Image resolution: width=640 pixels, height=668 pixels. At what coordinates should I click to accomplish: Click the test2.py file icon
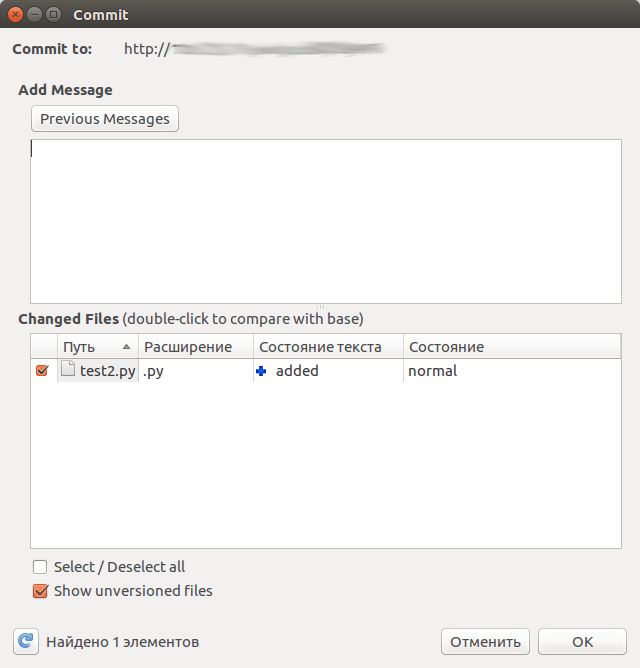click(68, 369)
